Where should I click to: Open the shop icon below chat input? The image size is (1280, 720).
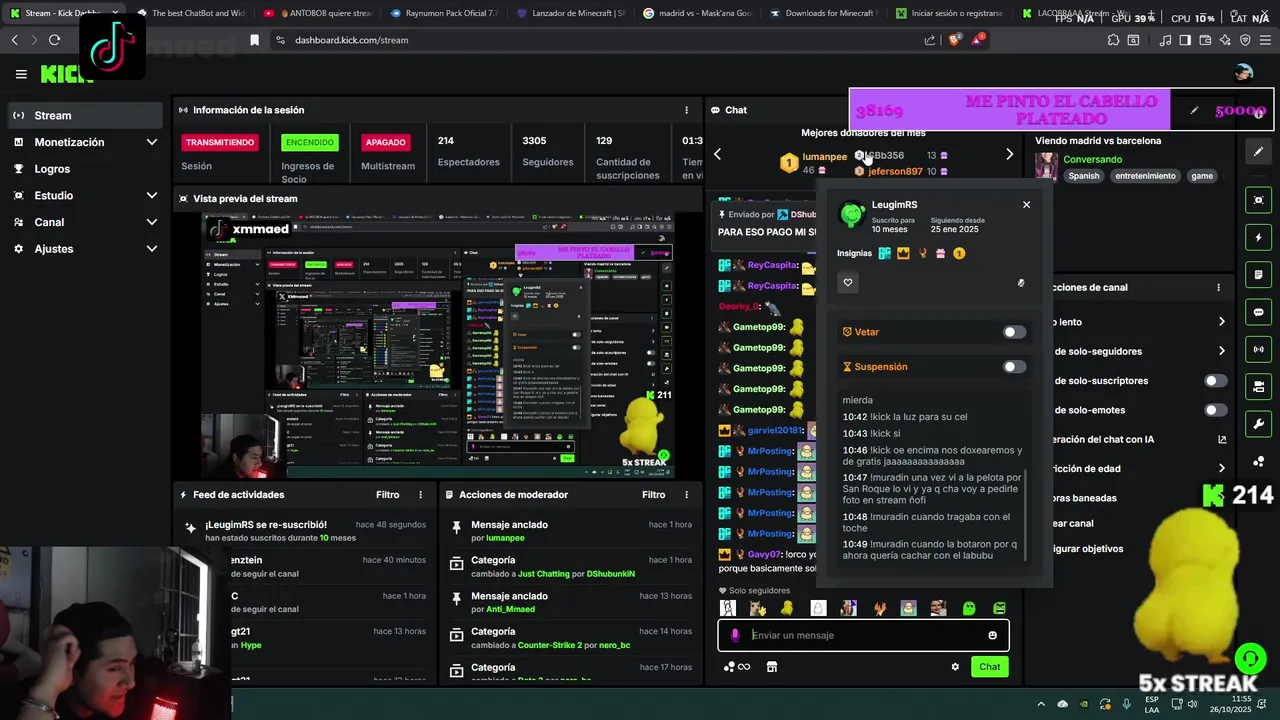point(772,667)
